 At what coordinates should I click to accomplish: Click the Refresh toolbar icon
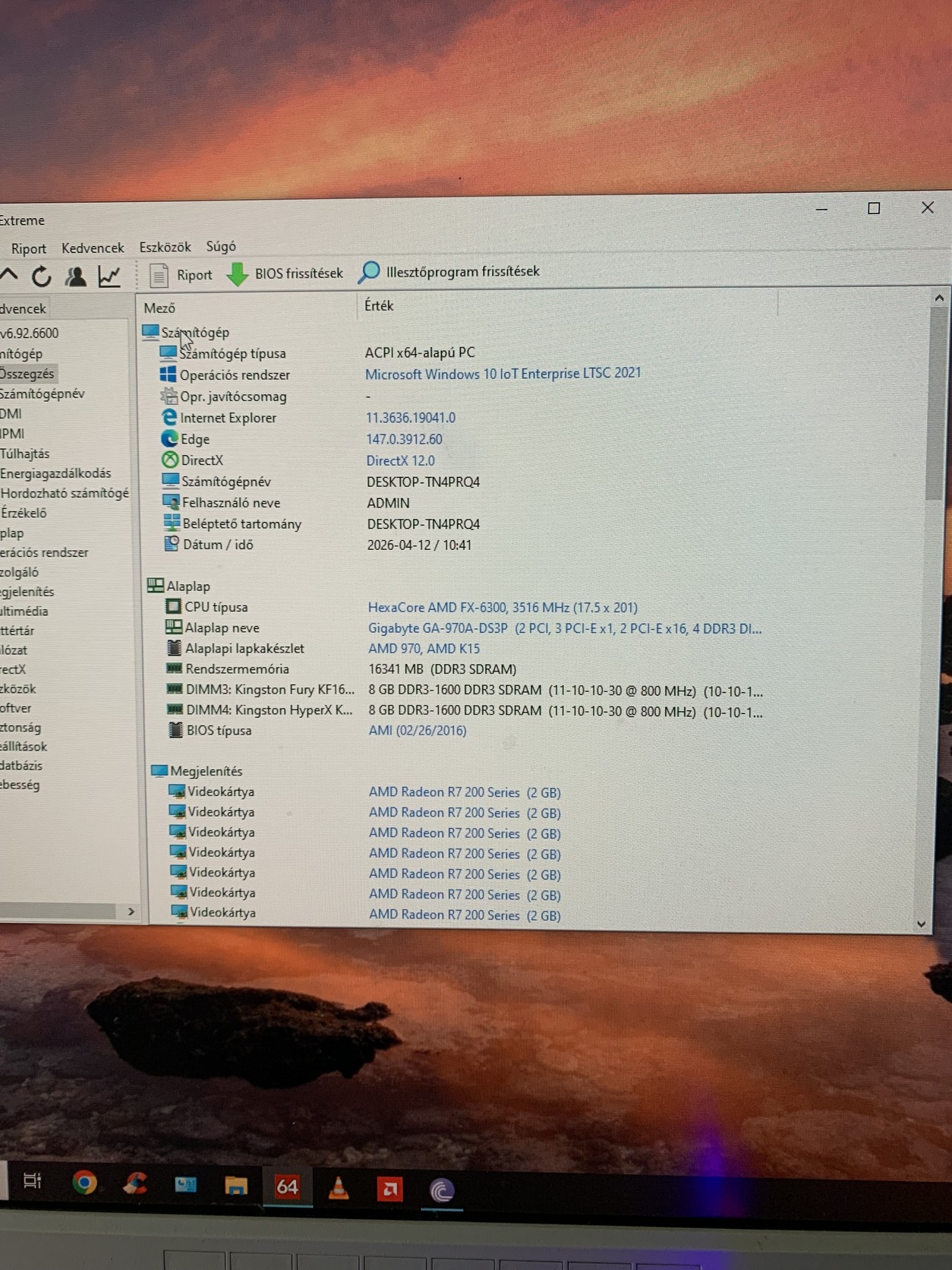coord(42,276)
